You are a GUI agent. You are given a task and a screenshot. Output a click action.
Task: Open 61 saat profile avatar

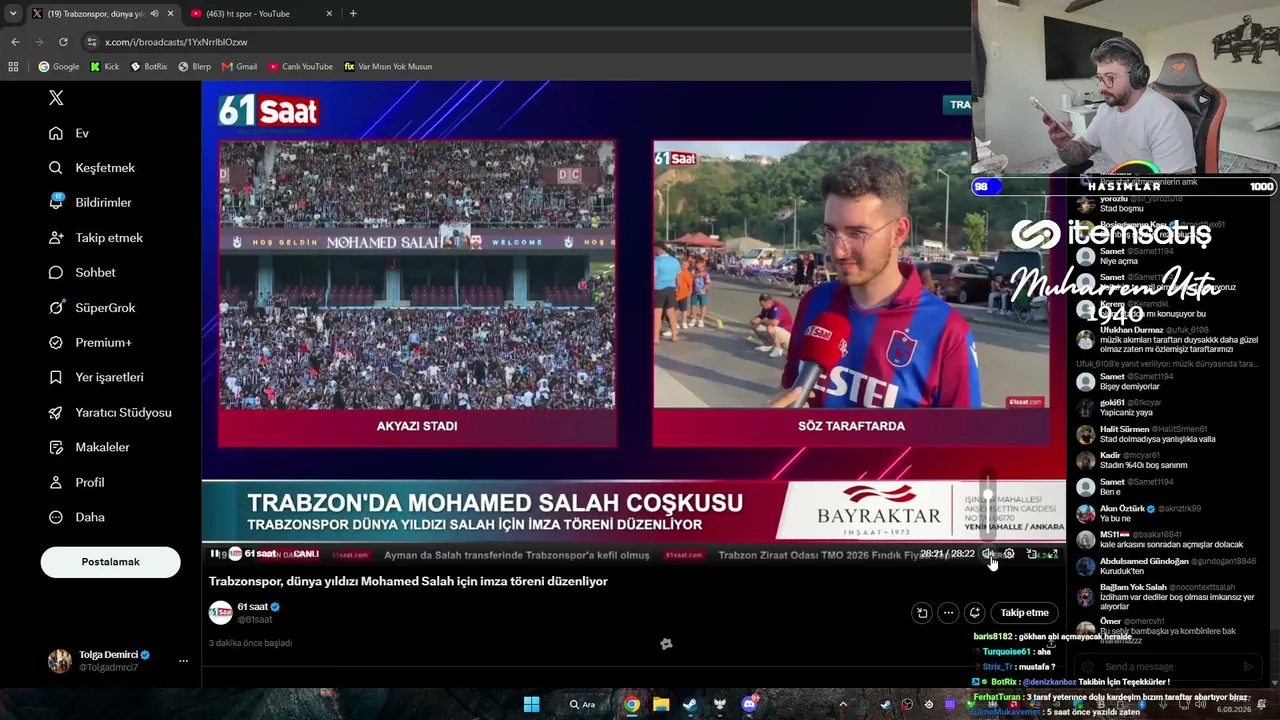coord(220,613)
